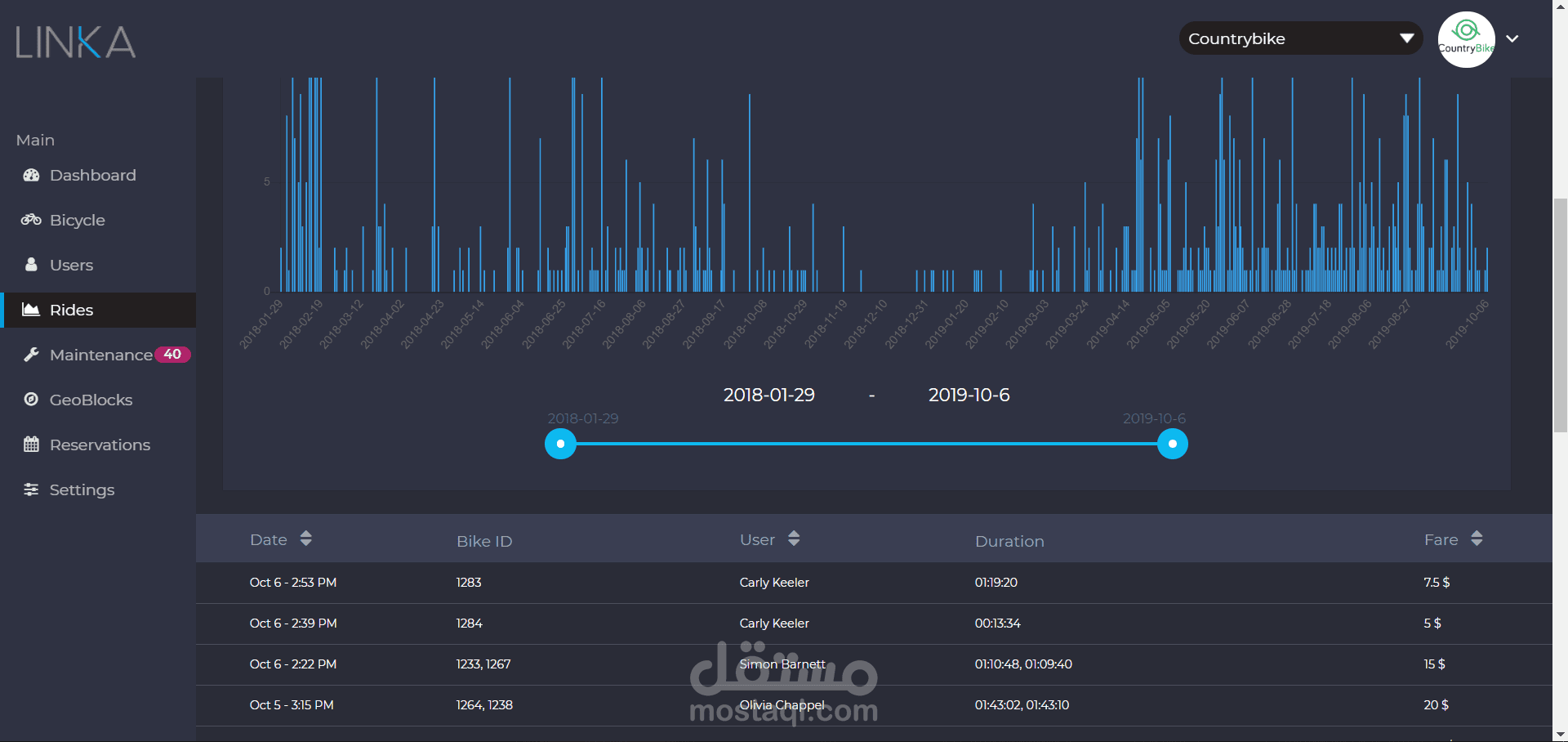Viewport: 1568px width, 742px height.
Task: Select the Rides menu item
Action: point(98,310)
